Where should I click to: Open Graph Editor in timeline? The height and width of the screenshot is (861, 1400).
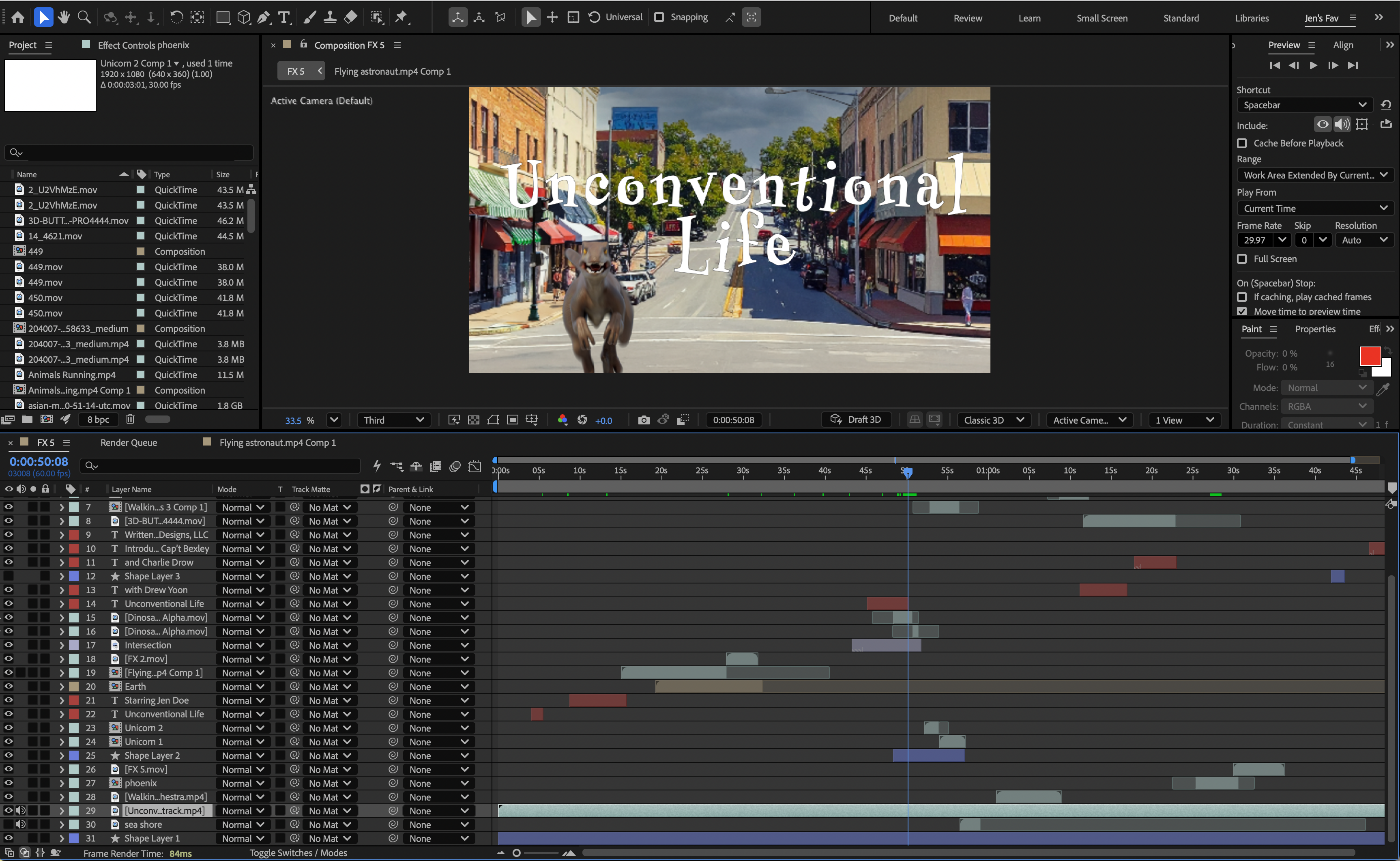click(x=475, y=466)
